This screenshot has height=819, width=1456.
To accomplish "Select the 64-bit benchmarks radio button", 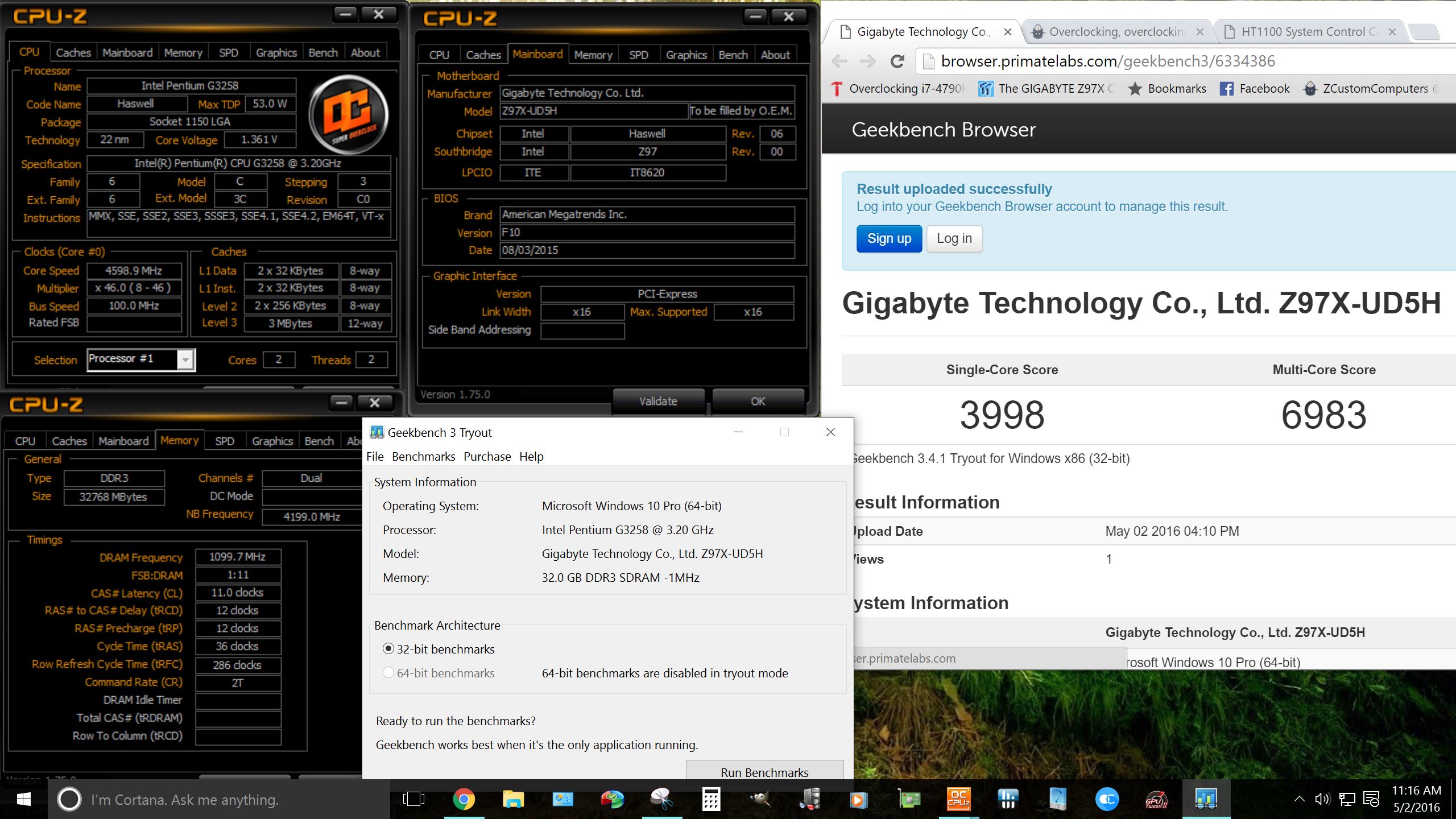I will coord(388,673).
